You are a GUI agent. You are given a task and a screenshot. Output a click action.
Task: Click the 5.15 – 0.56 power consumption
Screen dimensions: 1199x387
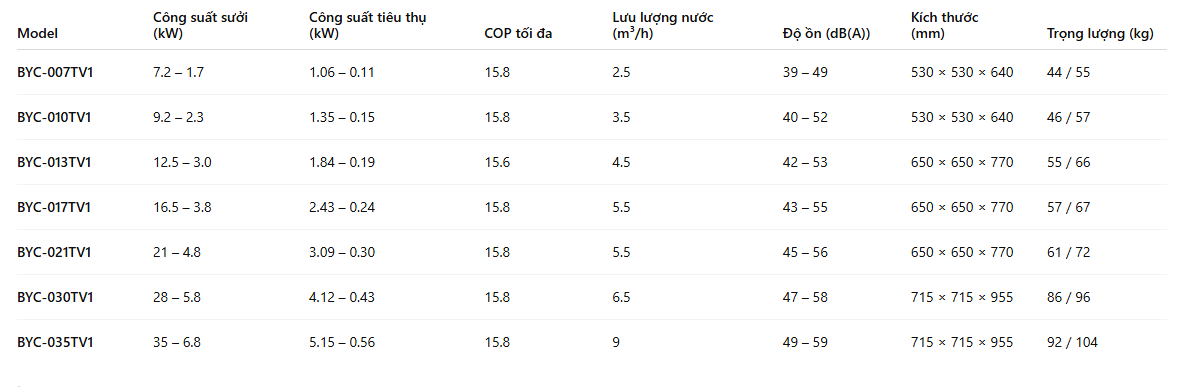point(342,343)
